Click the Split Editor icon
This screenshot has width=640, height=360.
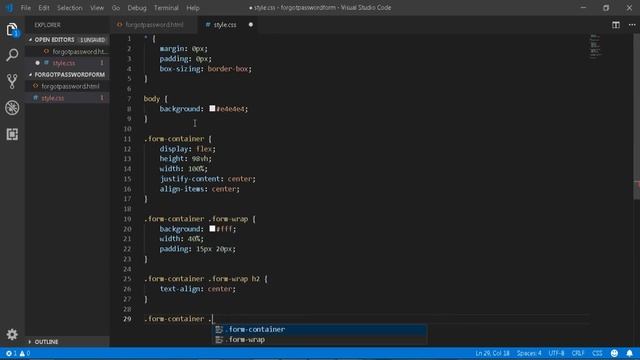pos(616,25)
